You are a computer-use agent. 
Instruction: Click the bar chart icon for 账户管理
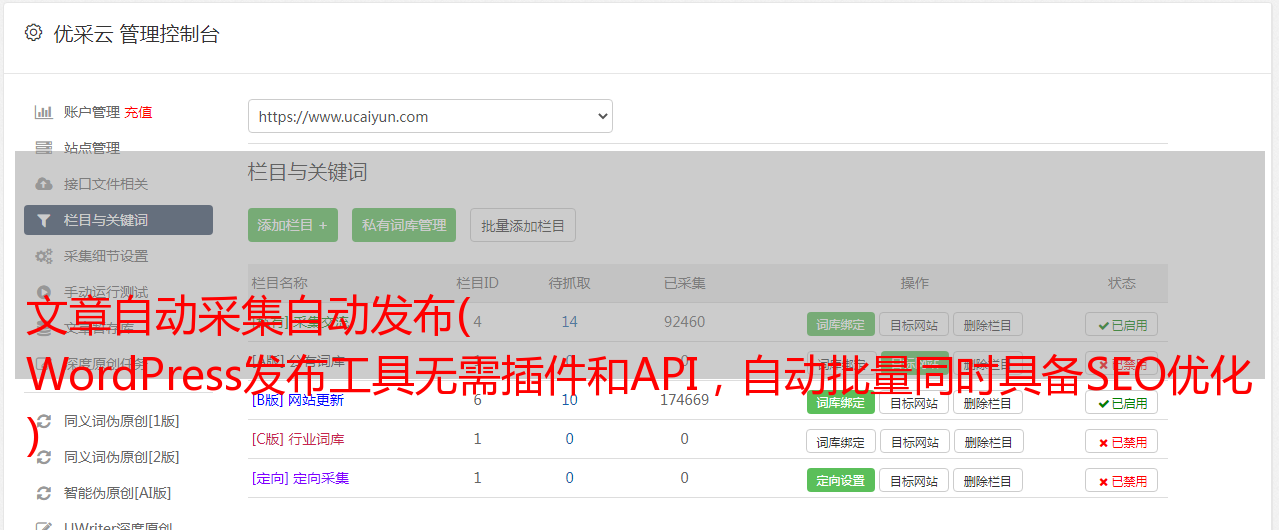43,112
